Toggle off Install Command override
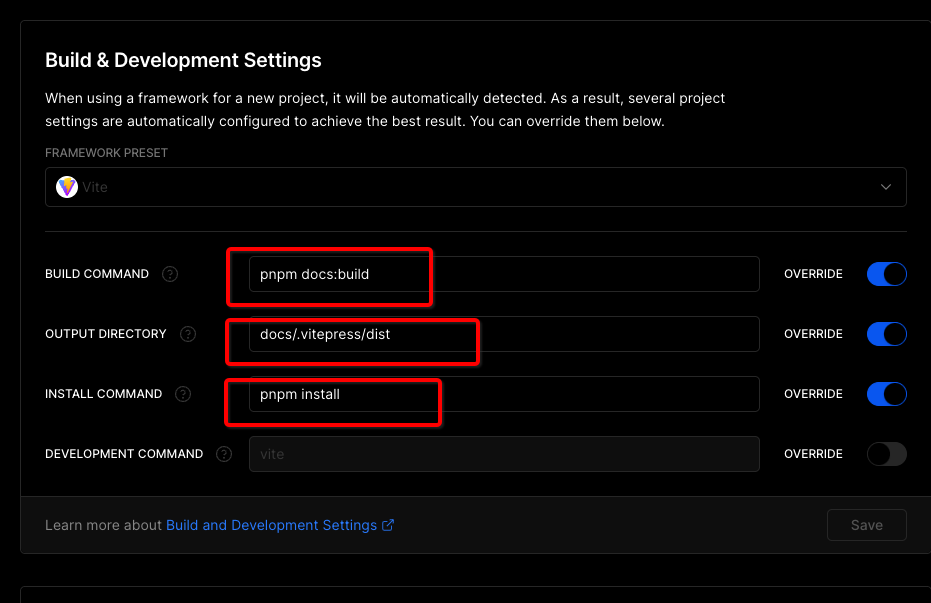The width and height of the screenshot is (931, 603). [886, 394]
